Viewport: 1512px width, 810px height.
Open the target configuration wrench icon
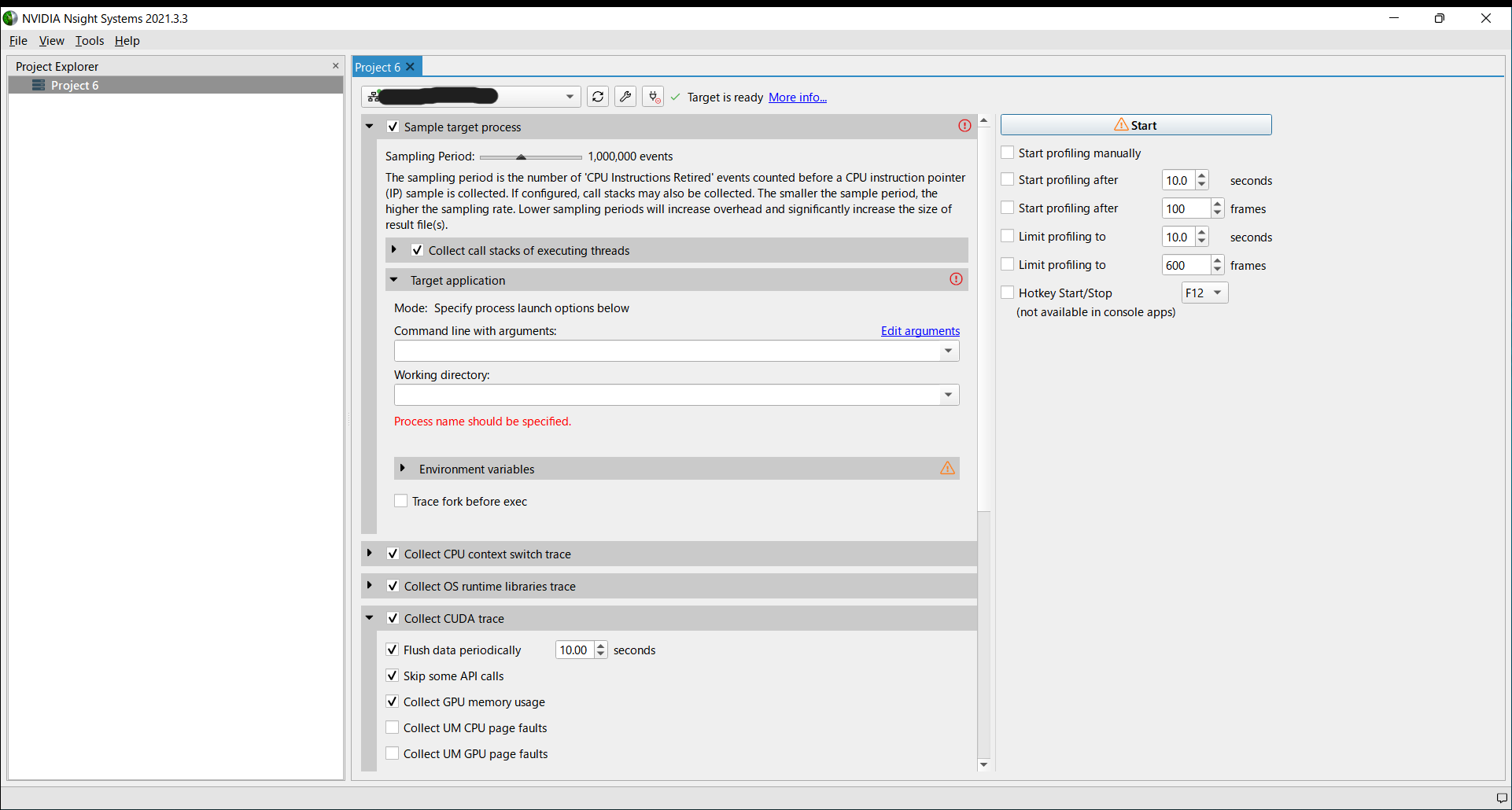(625, 97)
